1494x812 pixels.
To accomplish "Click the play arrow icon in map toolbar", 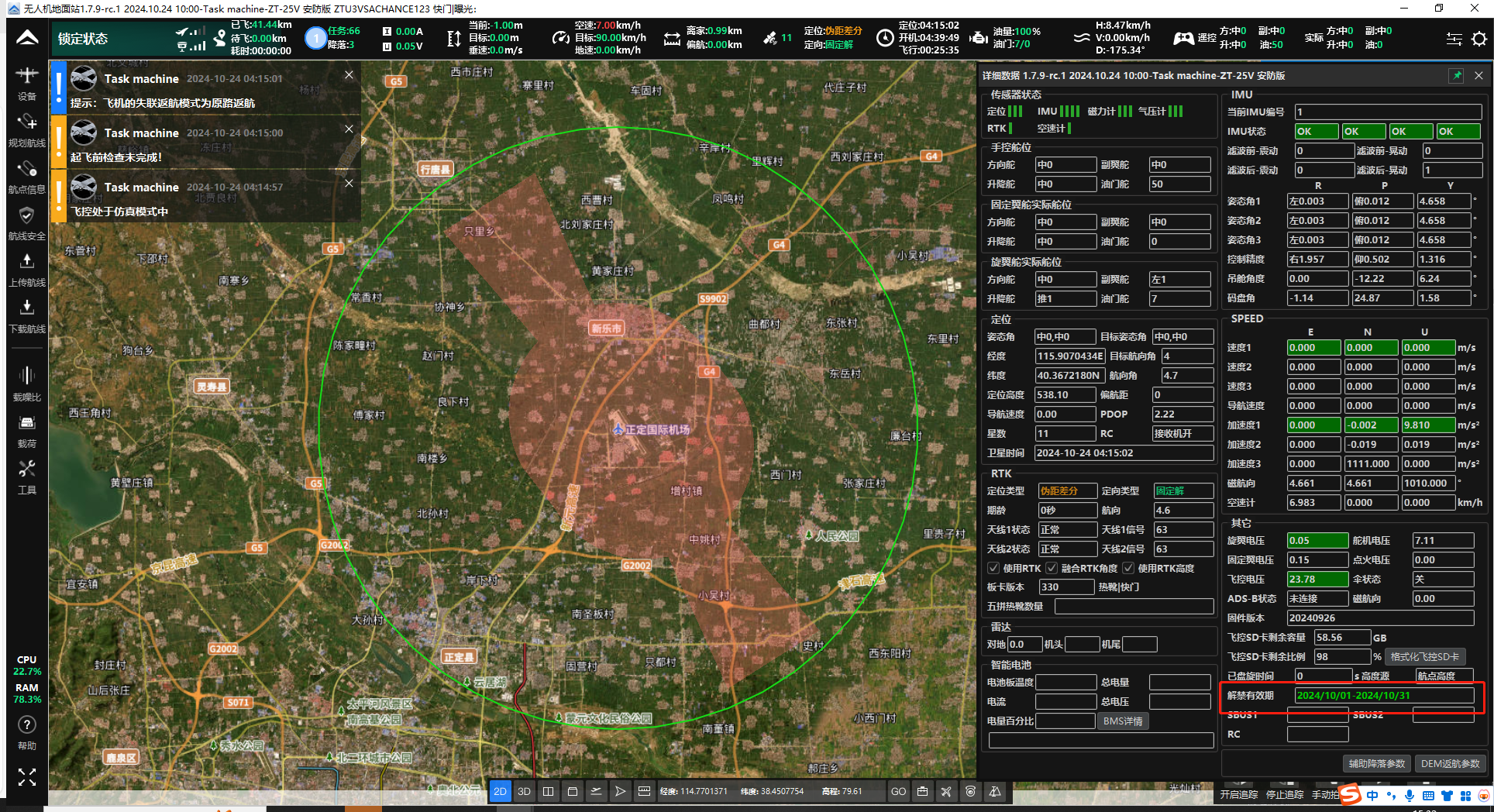I will click(620, 791).
